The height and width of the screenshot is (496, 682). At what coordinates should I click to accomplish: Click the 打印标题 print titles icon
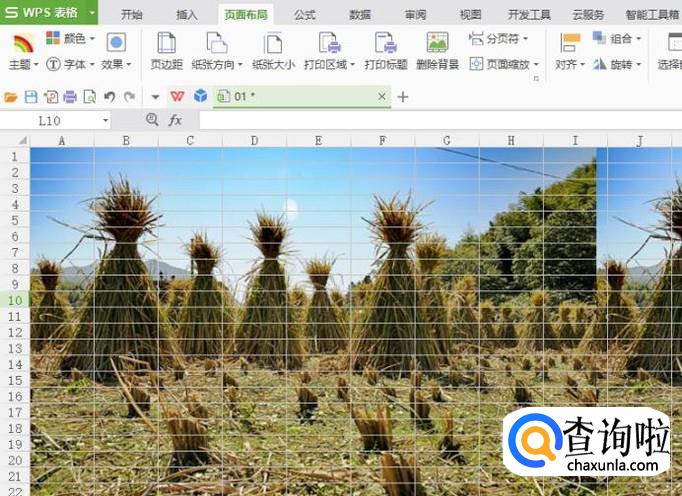click(x=386, y=43)
